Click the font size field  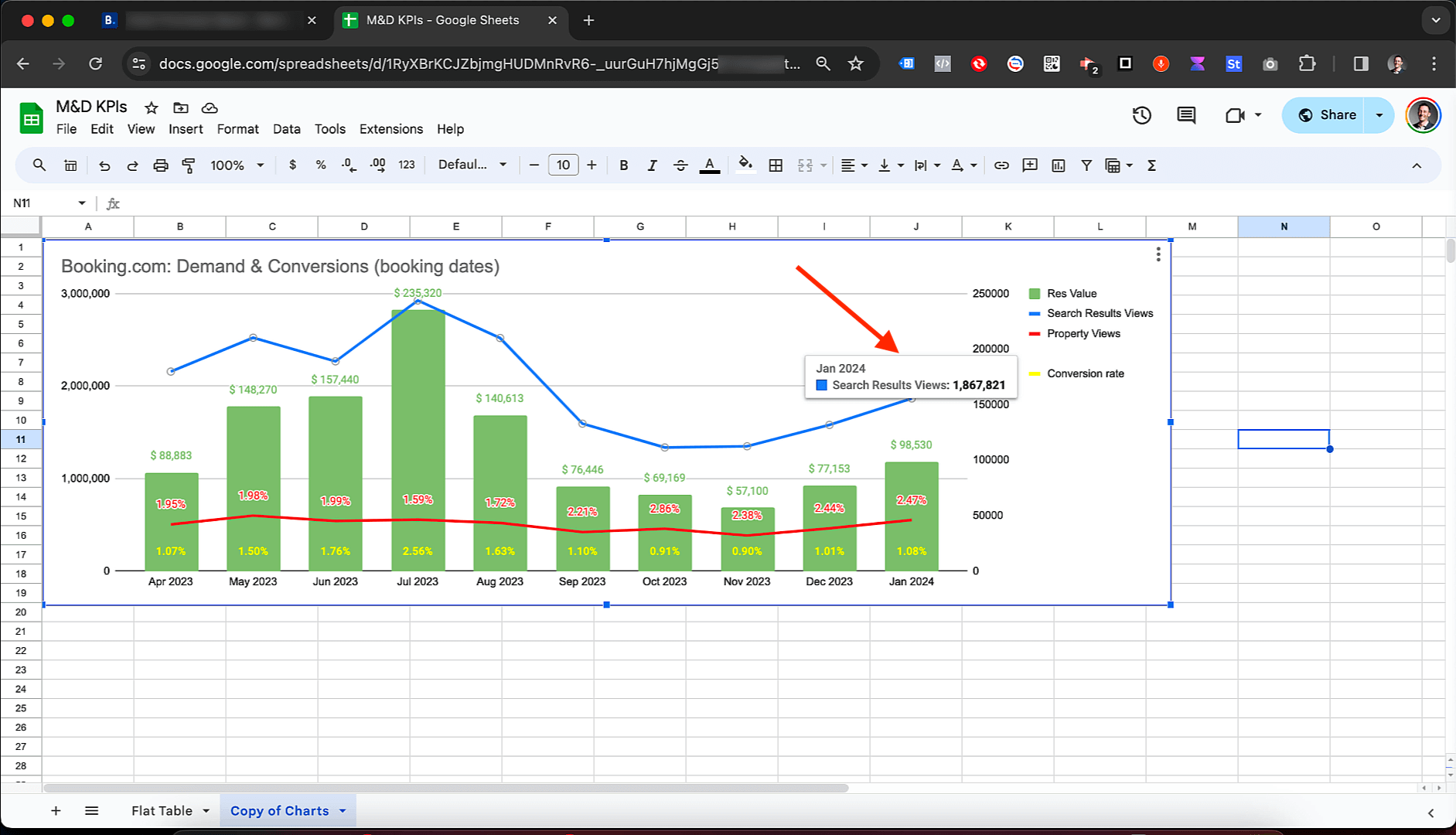coord(563,165)
